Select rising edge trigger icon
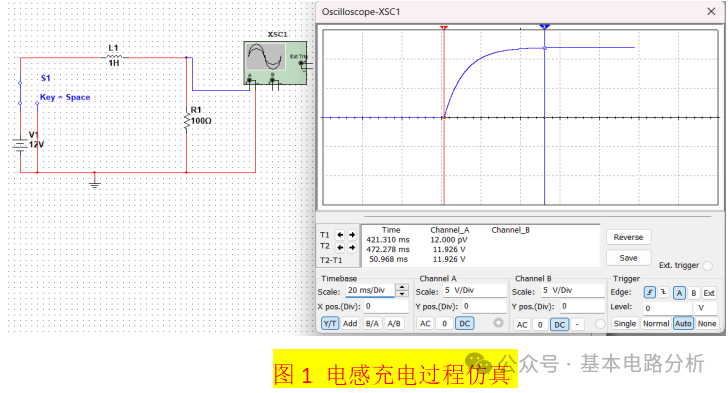This screenshot has width=728, height=393. click(650, 293)
